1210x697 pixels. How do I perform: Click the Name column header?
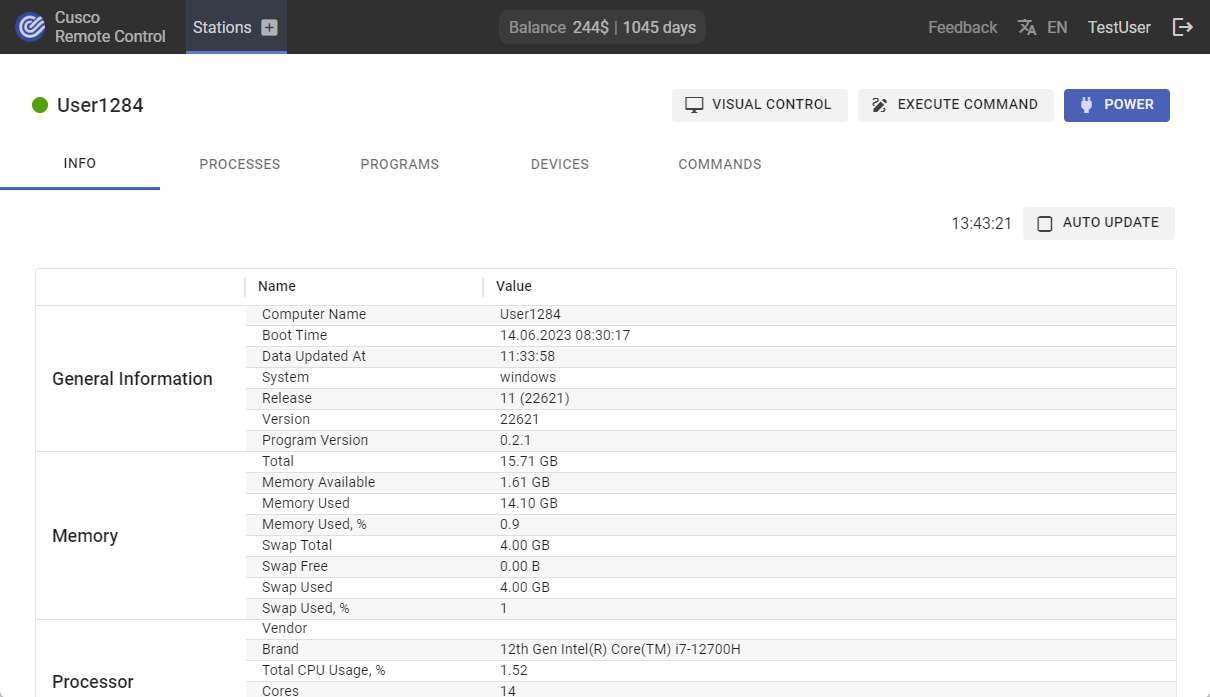point(277,287)
